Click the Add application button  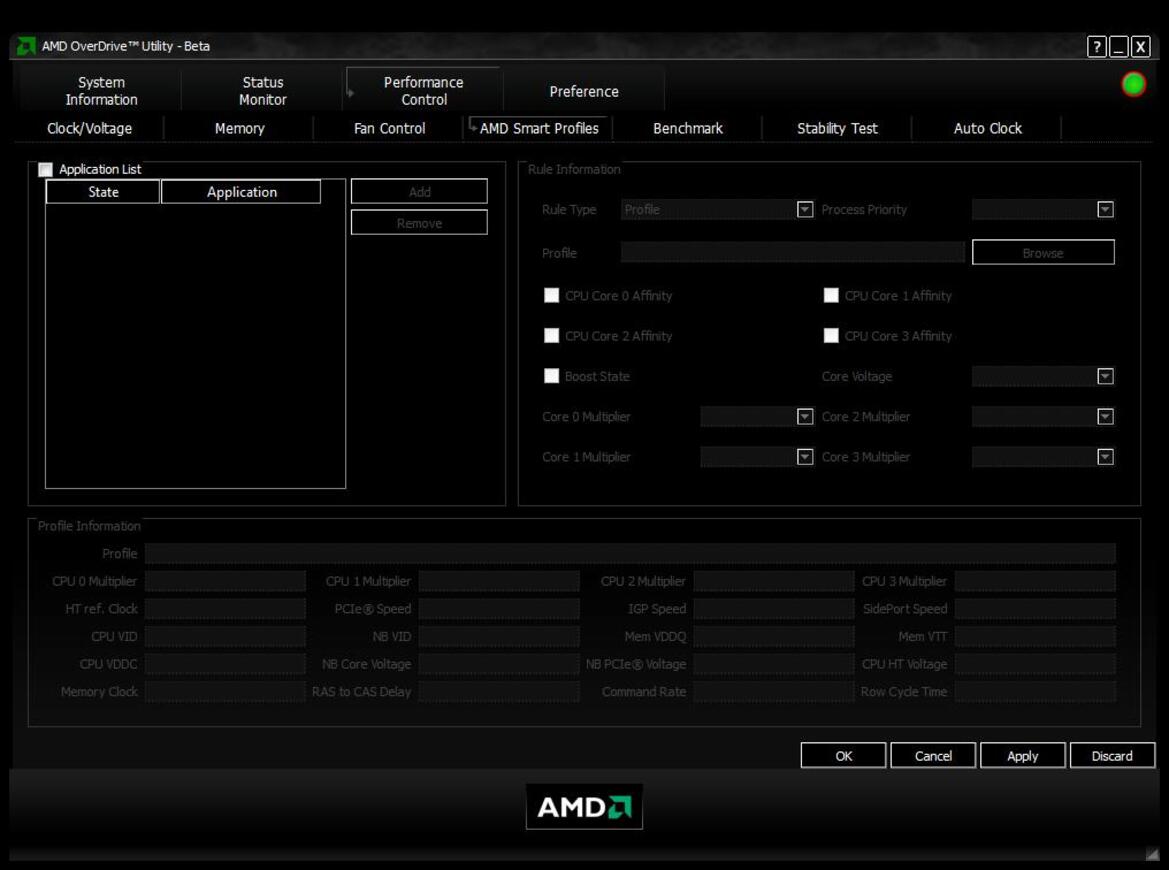(419, 192)
